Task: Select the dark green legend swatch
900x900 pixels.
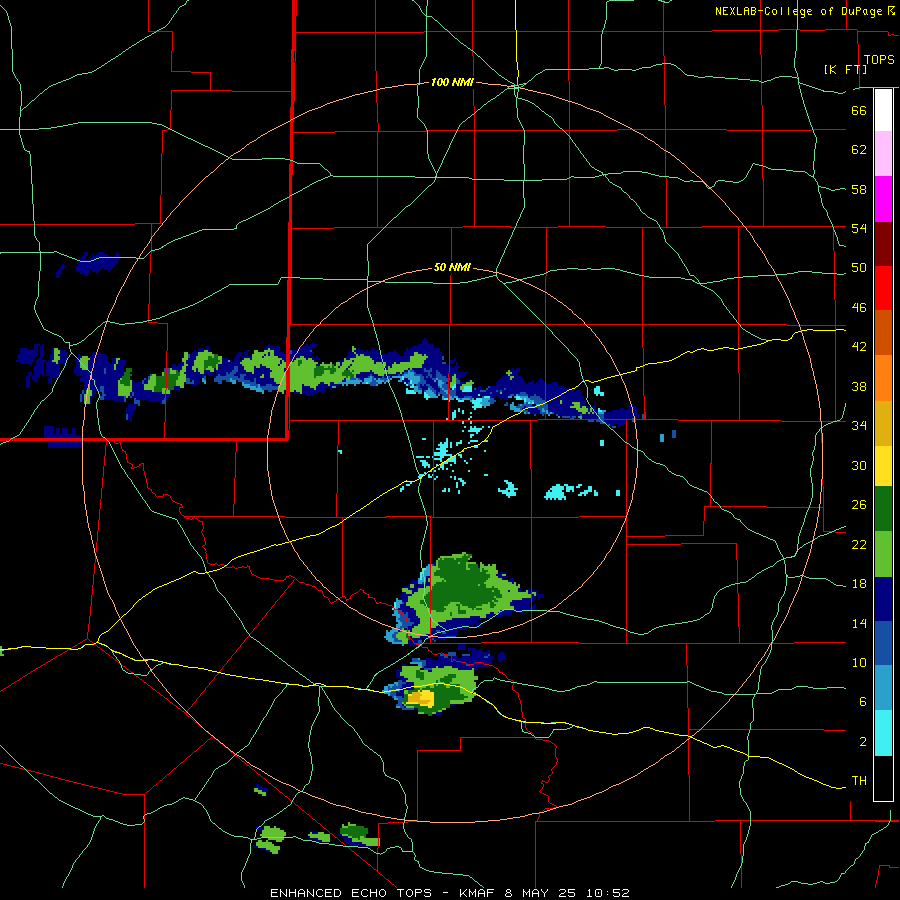Action: (883, 509)
